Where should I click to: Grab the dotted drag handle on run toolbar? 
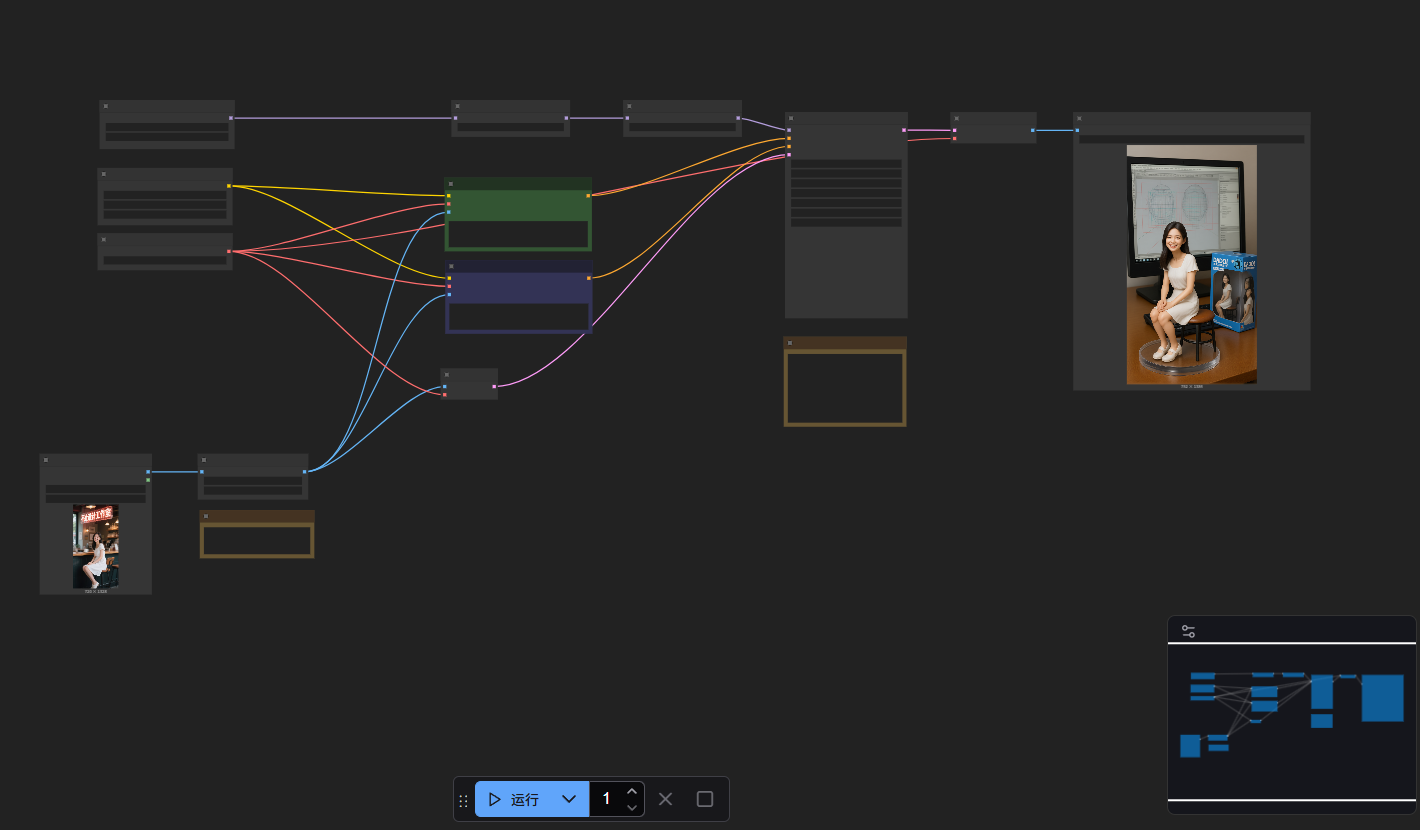point(463,800)
